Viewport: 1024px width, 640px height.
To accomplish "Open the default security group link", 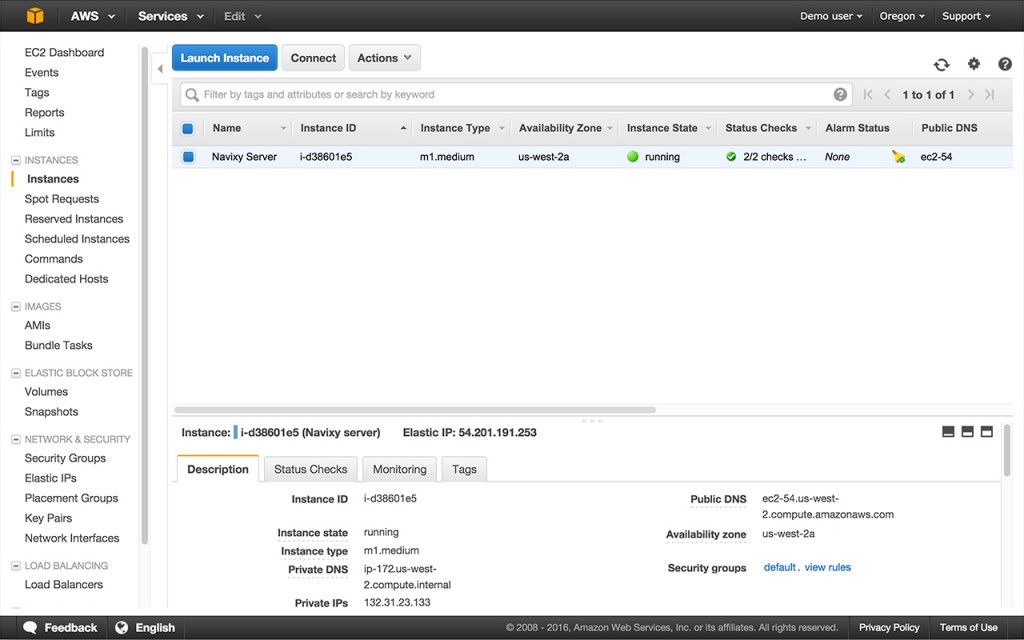I will (780, 567).
